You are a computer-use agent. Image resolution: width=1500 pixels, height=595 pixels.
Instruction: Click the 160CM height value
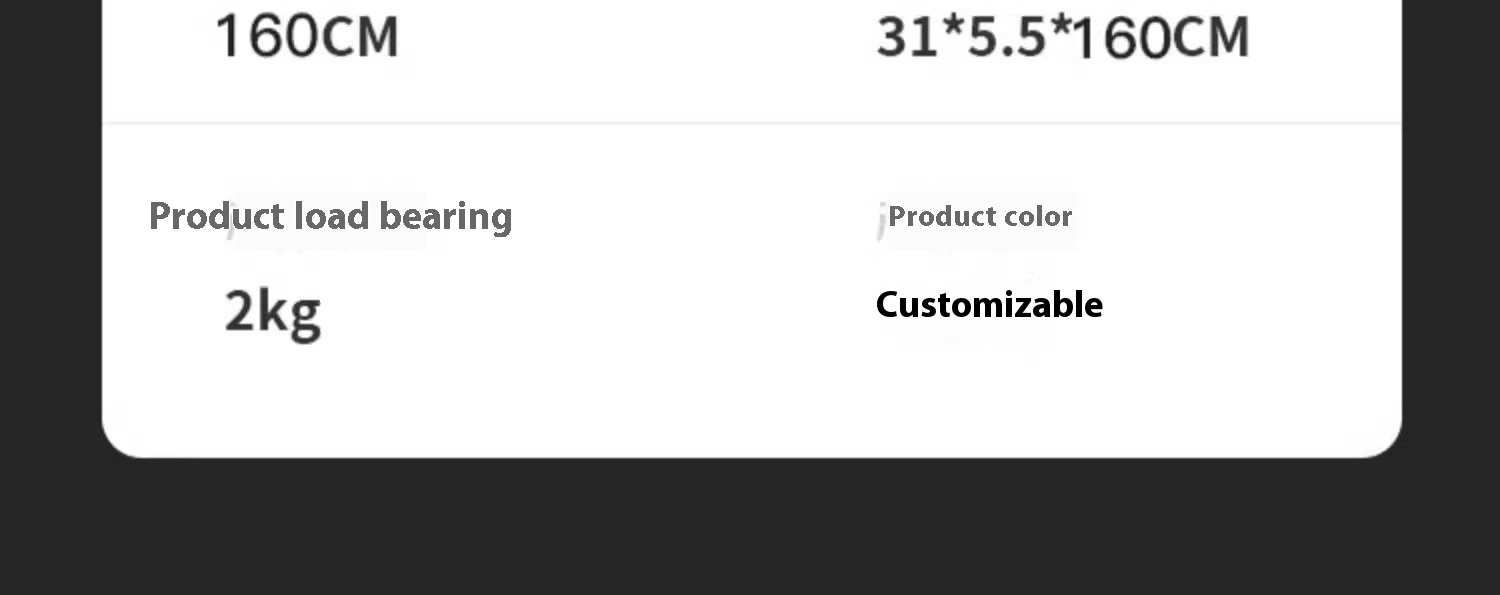307,37
